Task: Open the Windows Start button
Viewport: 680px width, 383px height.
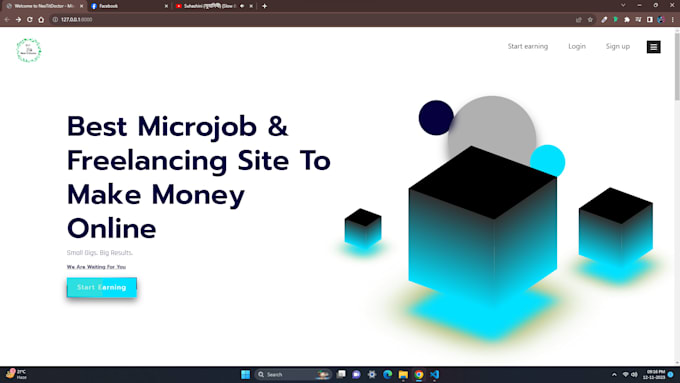Action: (x=245, y=374)
